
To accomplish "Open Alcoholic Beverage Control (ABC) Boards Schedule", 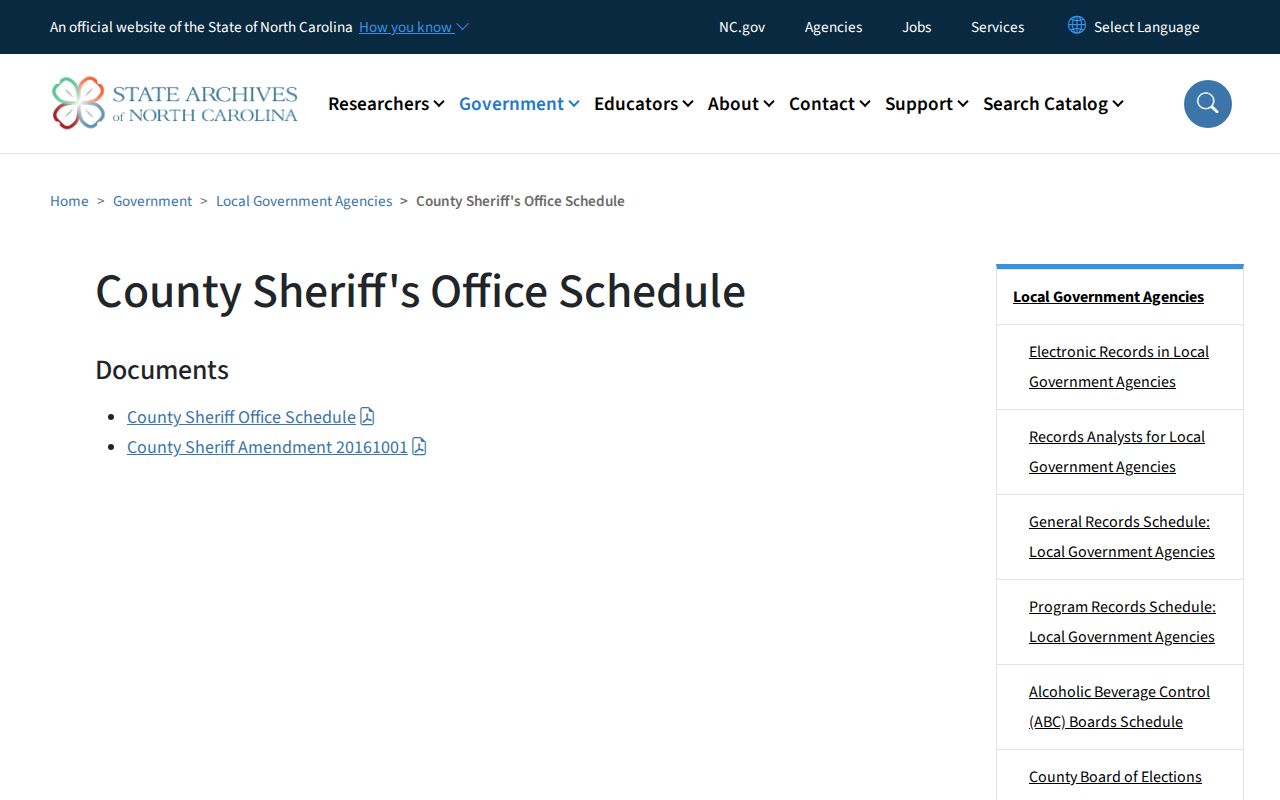I will tap(1119, 707).
